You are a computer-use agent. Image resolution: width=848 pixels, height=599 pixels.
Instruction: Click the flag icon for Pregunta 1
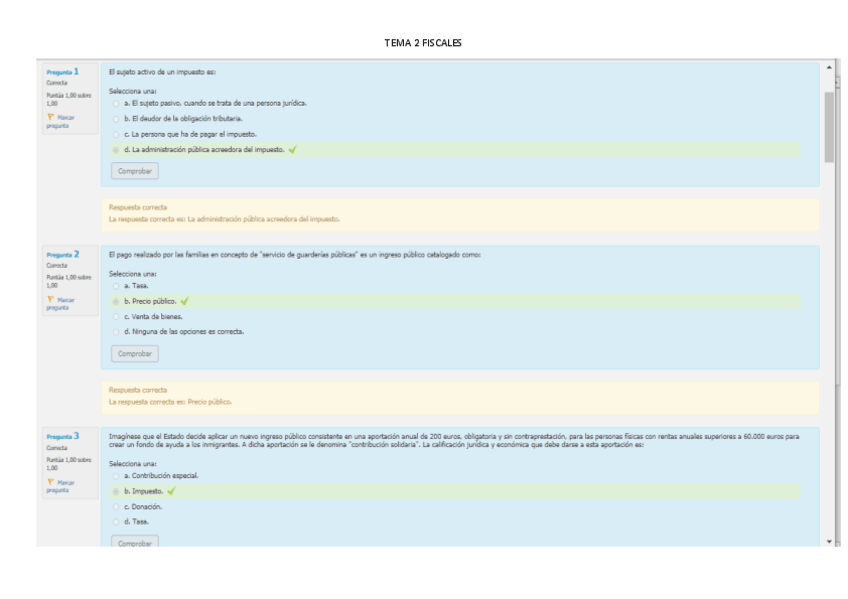pos(50,117)
